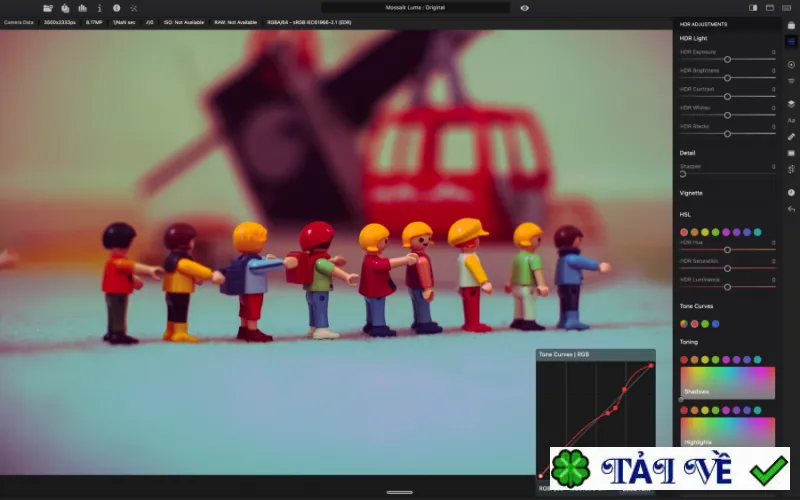
Task: Click the RAW: Not Available text
Action: (236, 22)
